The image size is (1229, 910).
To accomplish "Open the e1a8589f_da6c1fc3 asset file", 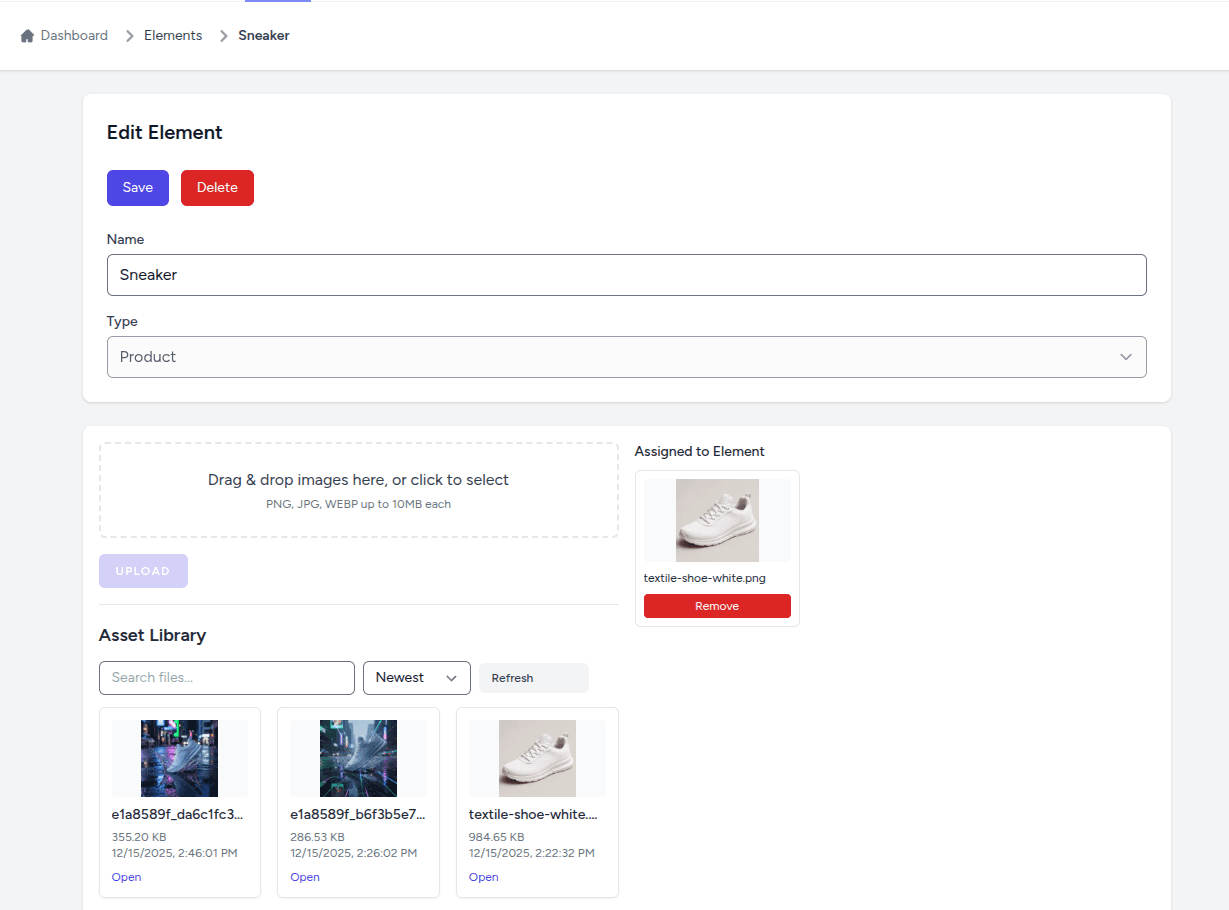I will (126, 877).
